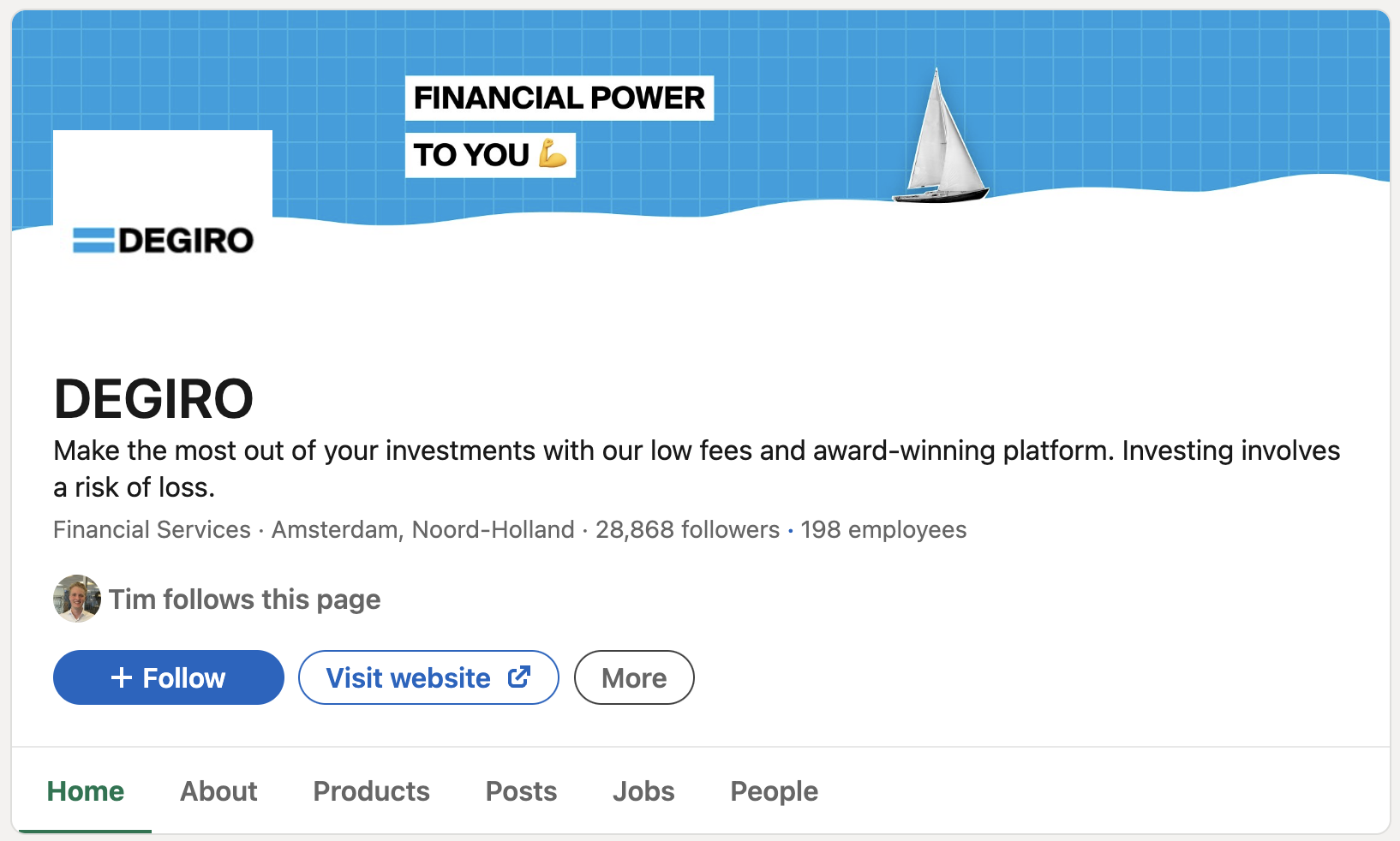Screen dimensions: 1400x841
Task: Click the FINANCIAL POWER banner headline
Action: pos(559,98)
